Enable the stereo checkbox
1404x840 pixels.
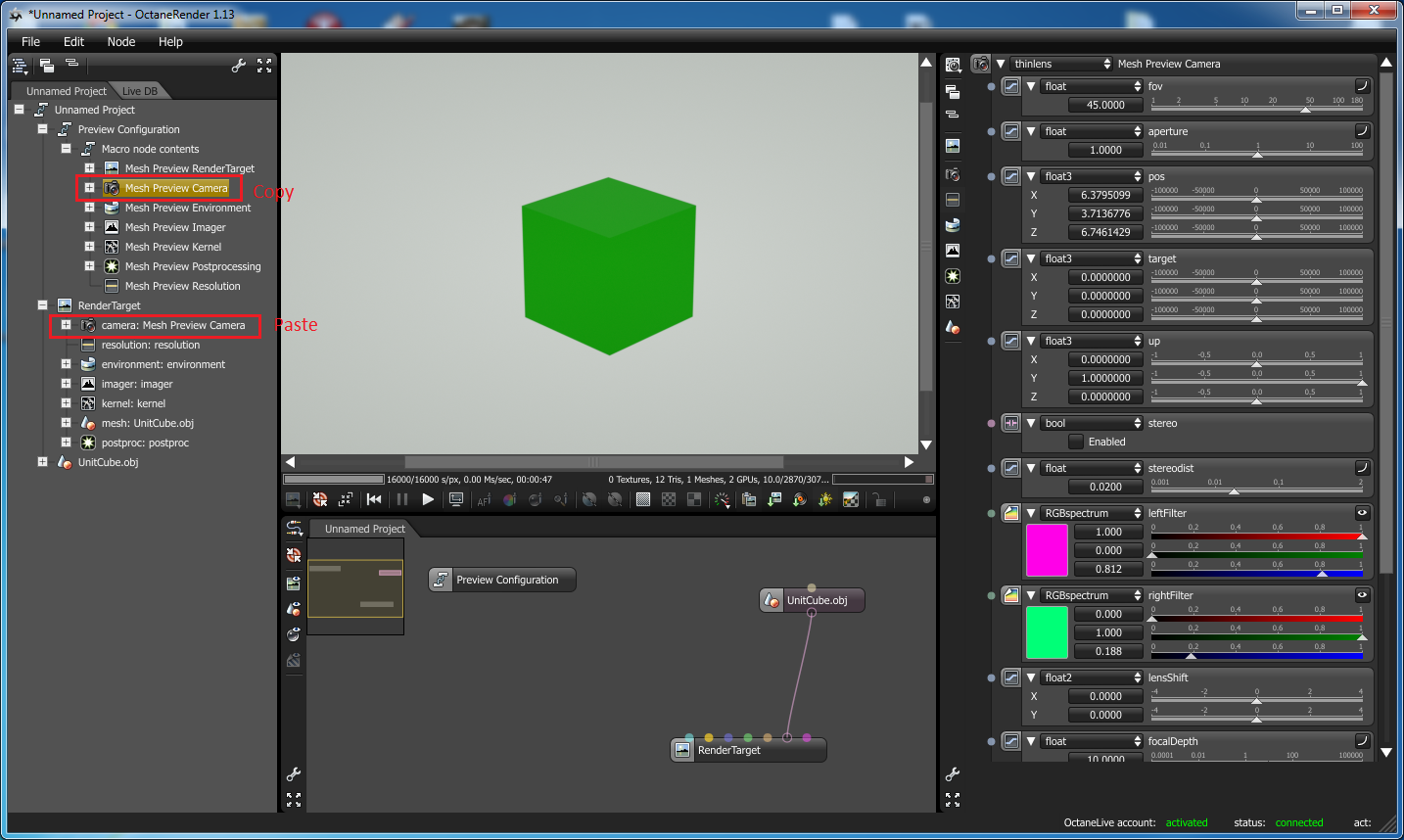click(1076, 442)
